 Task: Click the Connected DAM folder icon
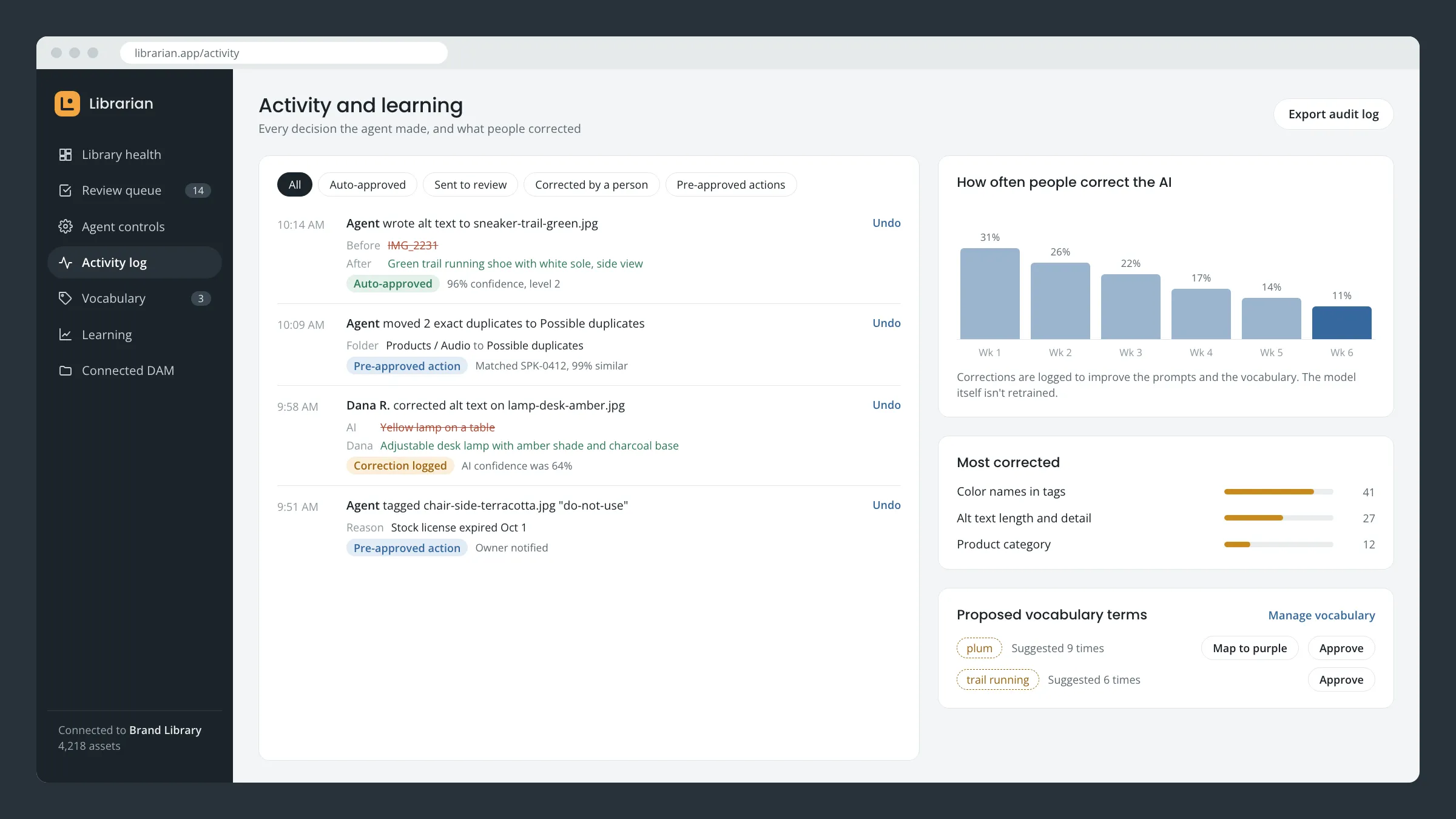pyautogui.click(x=66, y=371)
